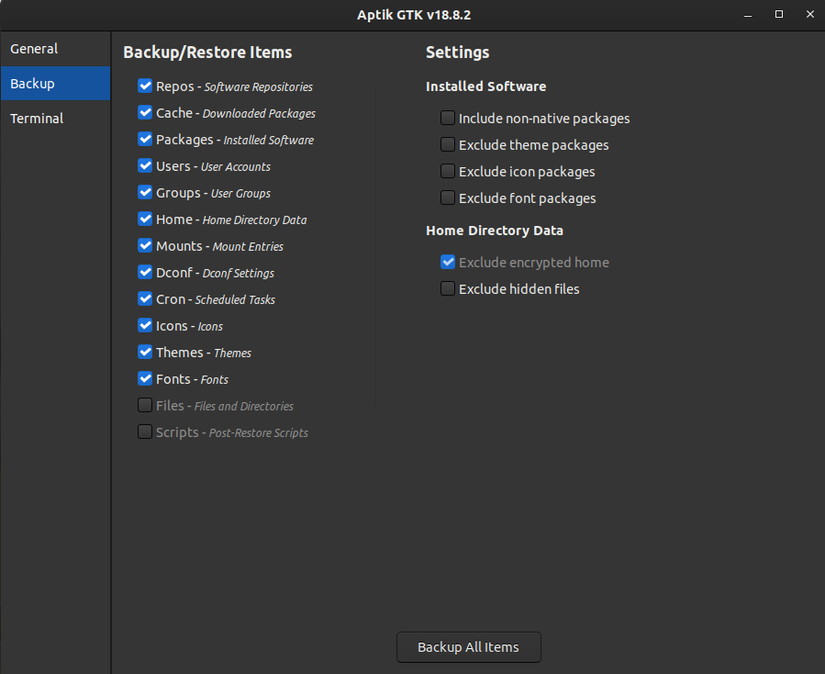
Task: Disable the Themes backup item
Action: pyautogui.click(x=145, y=352)
